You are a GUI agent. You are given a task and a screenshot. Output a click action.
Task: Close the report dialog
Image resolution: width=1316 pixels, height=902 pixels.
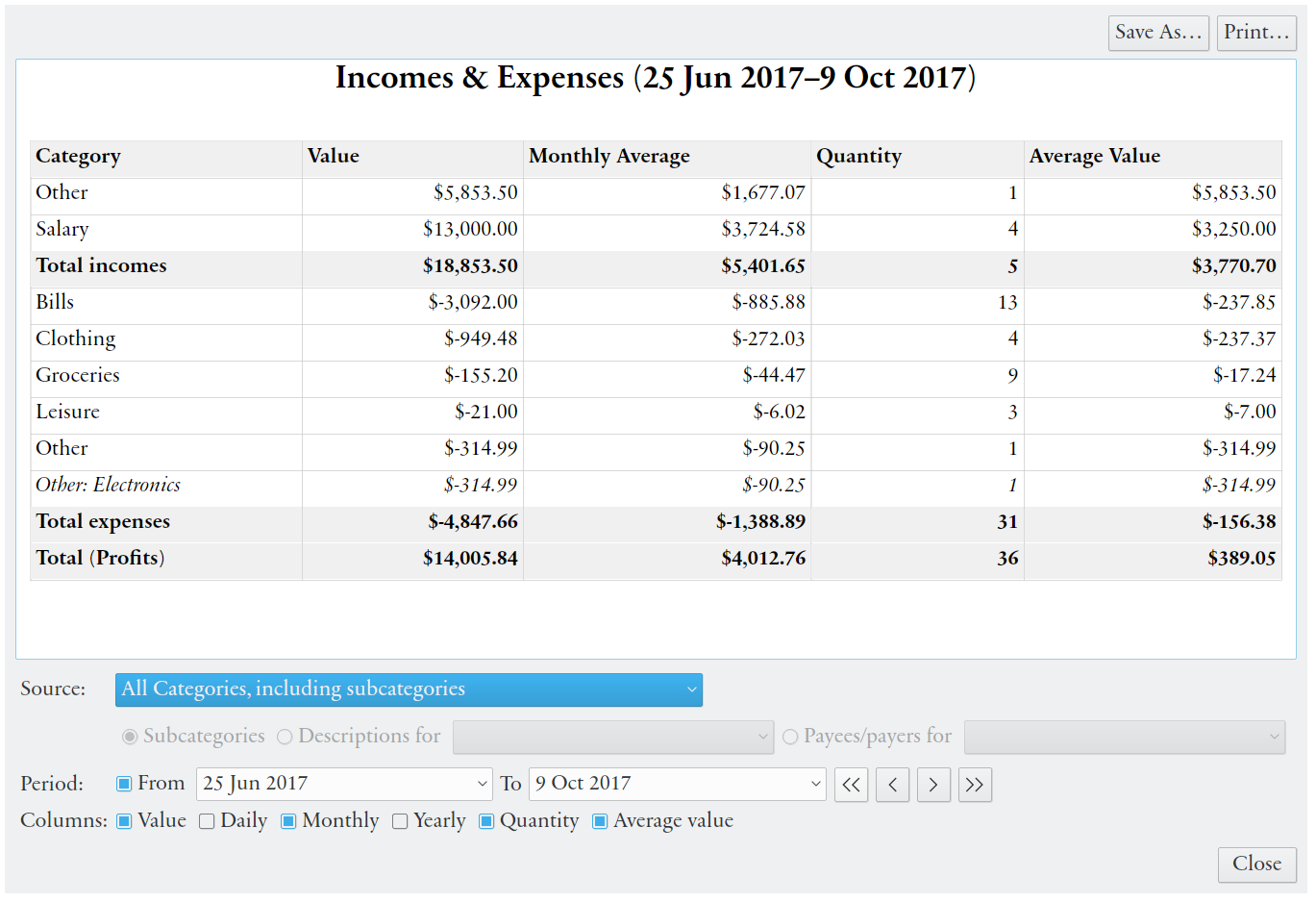[1256, 864]
